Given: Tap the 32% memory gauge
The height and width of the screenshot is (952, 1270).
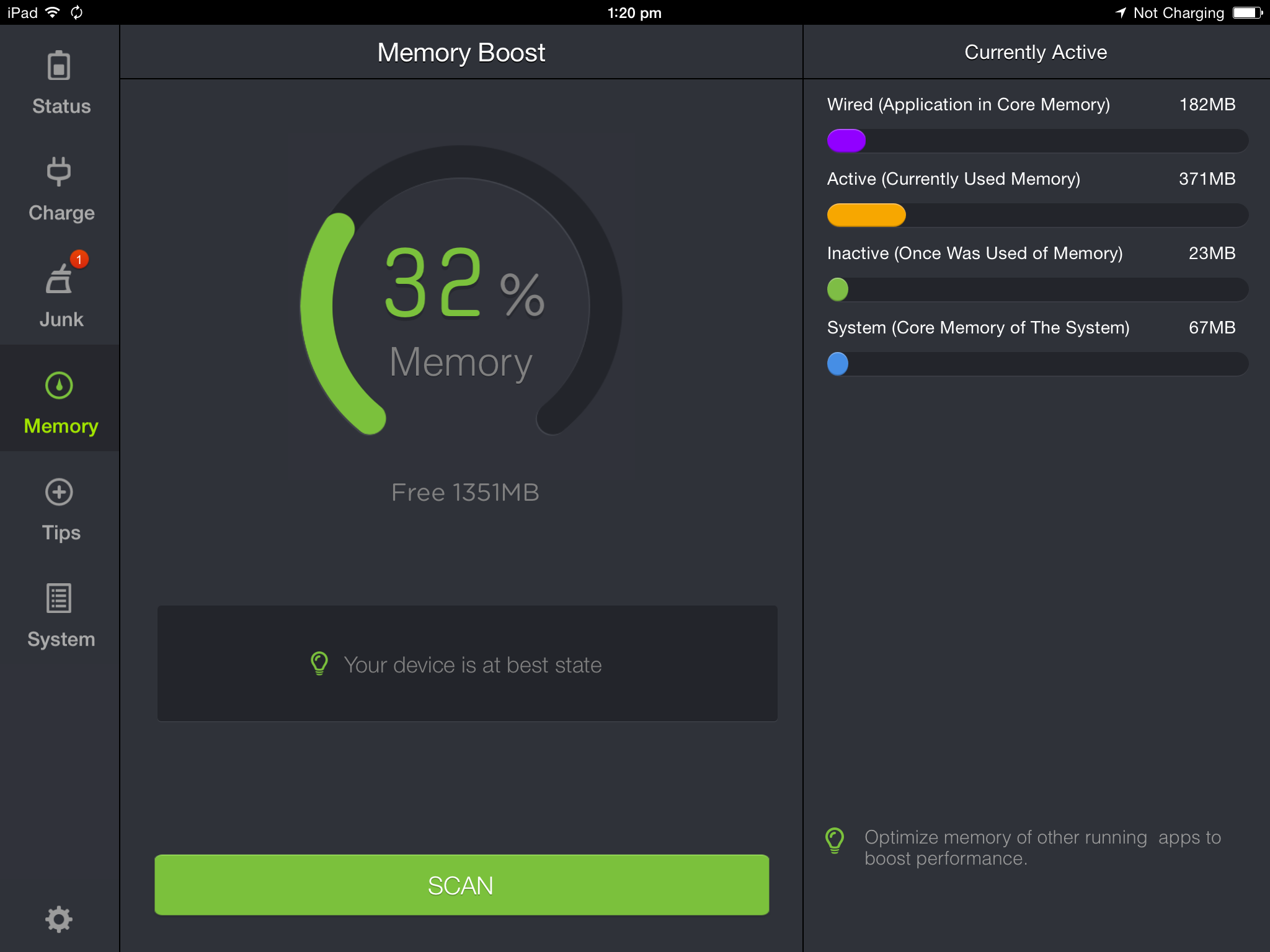Looking at the screenshot, I should (461, 291).
